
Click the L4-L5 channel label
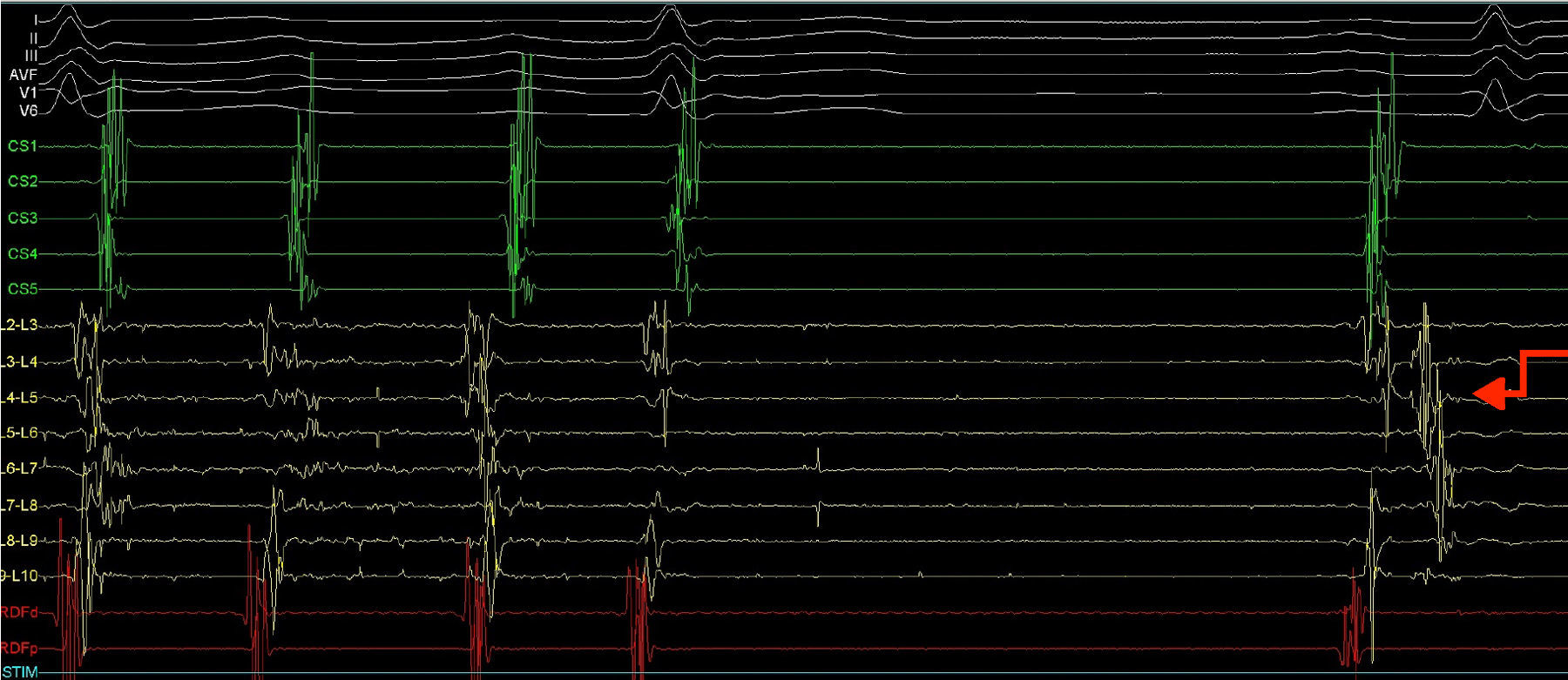pyautogui.click(x=19, y=398)
